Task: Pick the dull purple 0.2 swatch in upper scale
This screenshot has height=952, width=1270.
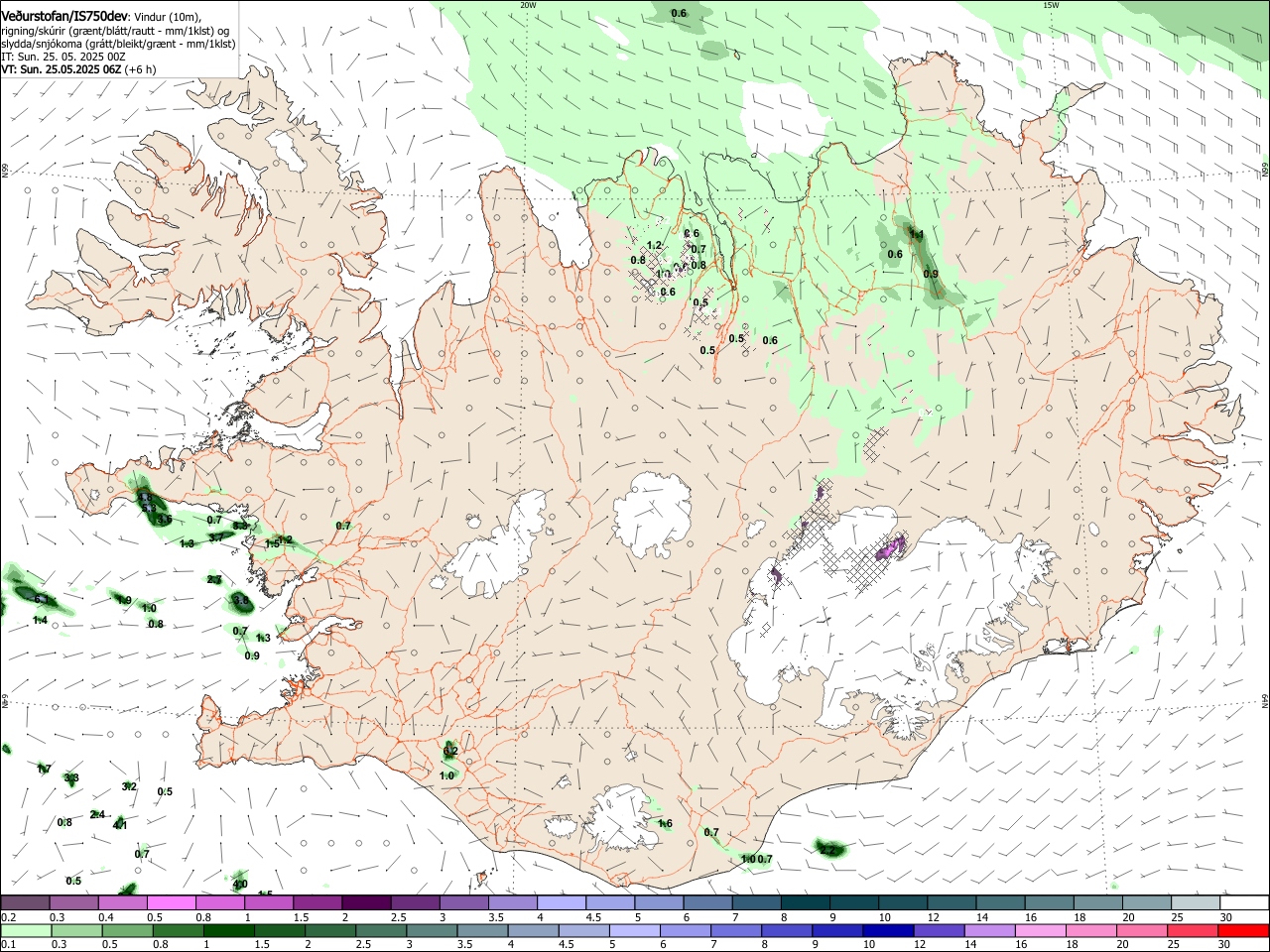Action: click(25, 902)
